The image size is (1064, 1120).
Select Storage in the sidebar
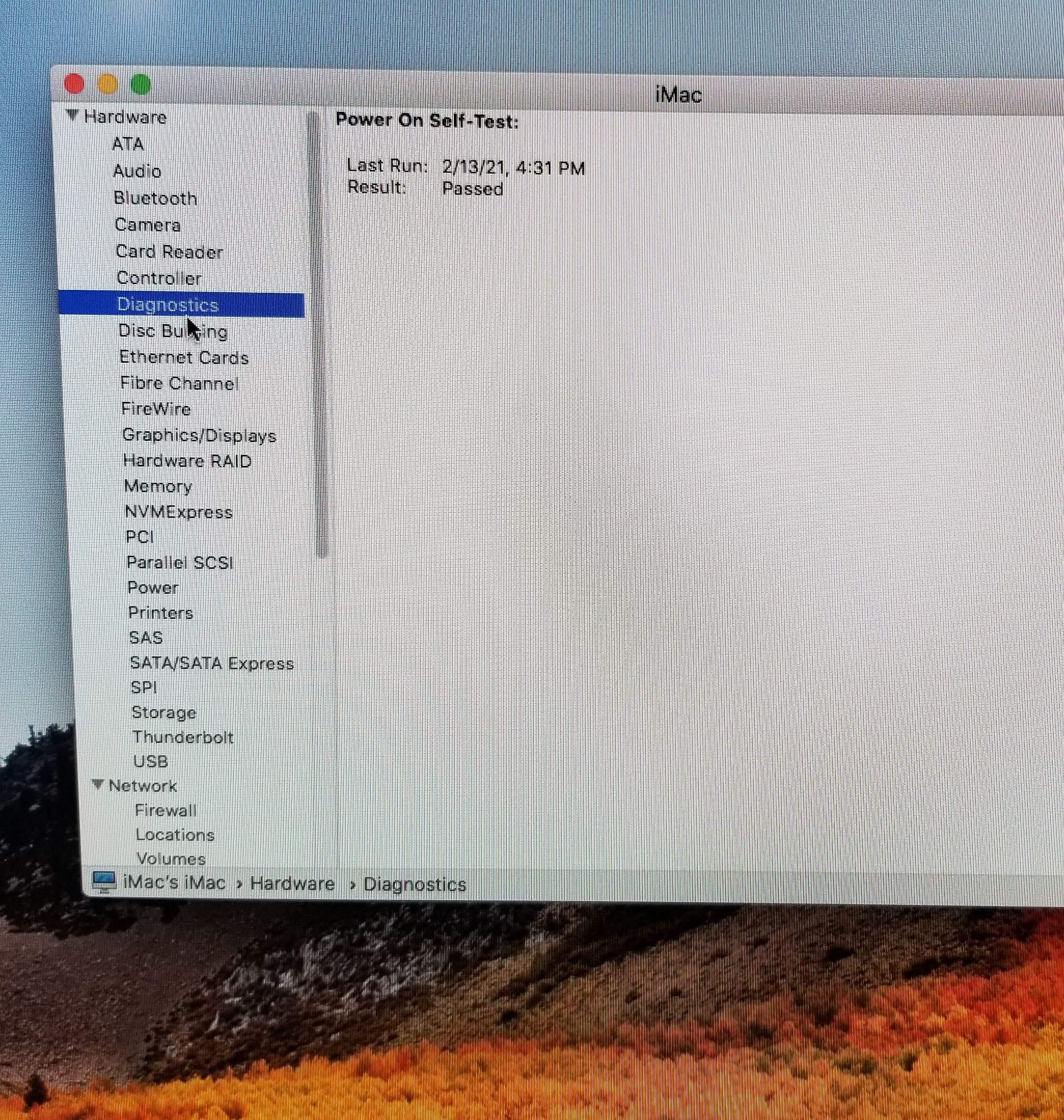164,713
